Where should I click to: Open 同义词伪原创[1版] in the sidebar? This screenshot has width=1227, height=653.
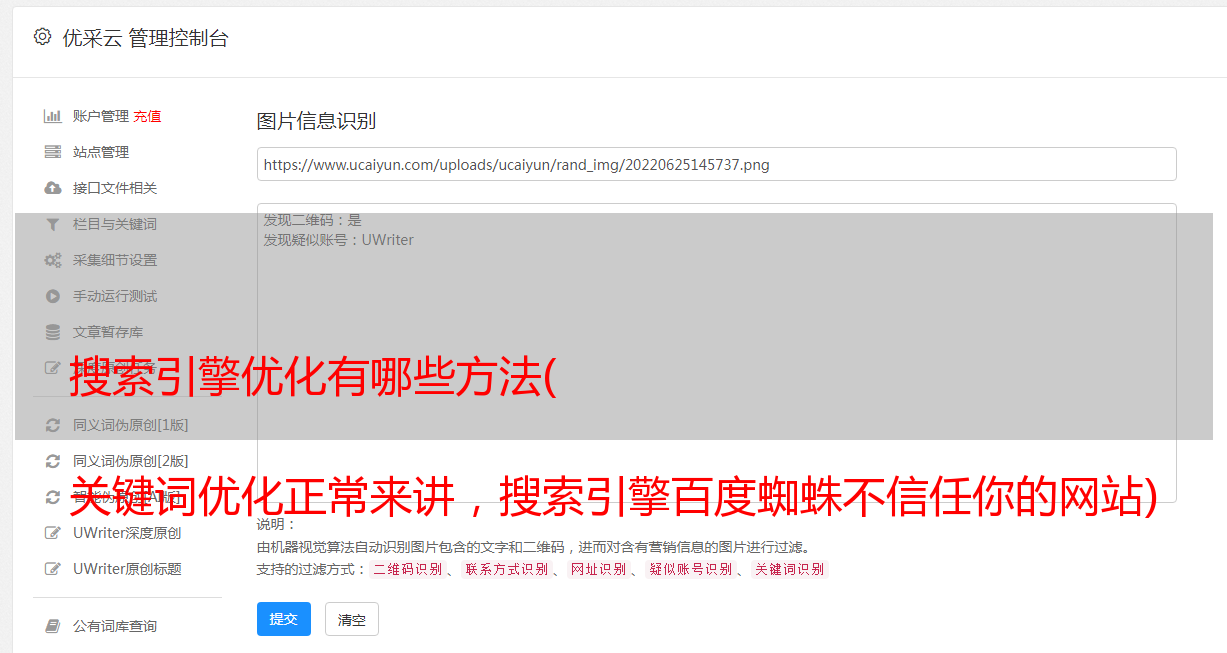130,425
